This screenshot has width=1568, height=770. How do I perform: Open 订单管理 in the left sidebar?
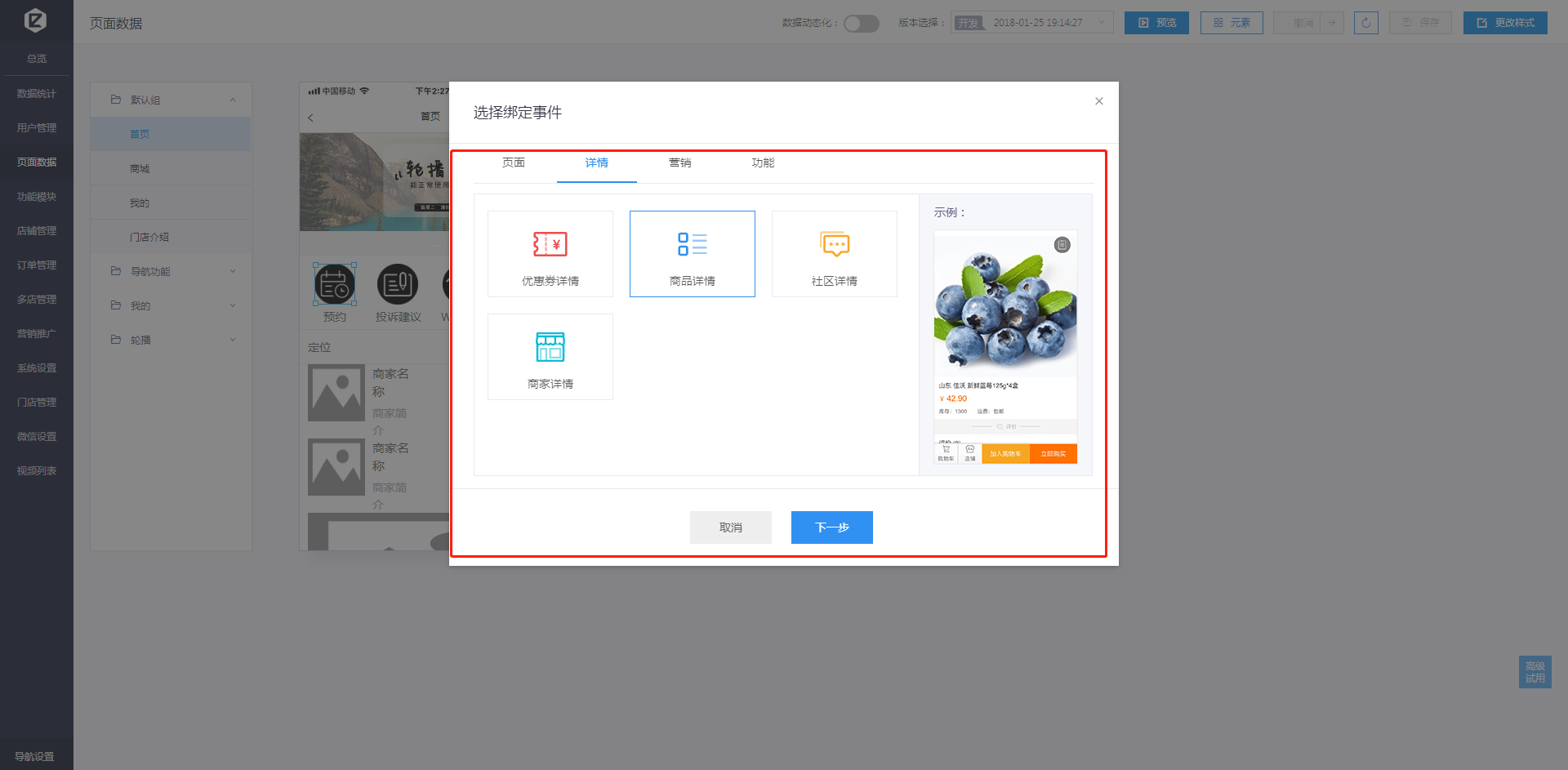pyautogui.click(x=37, y=265)
